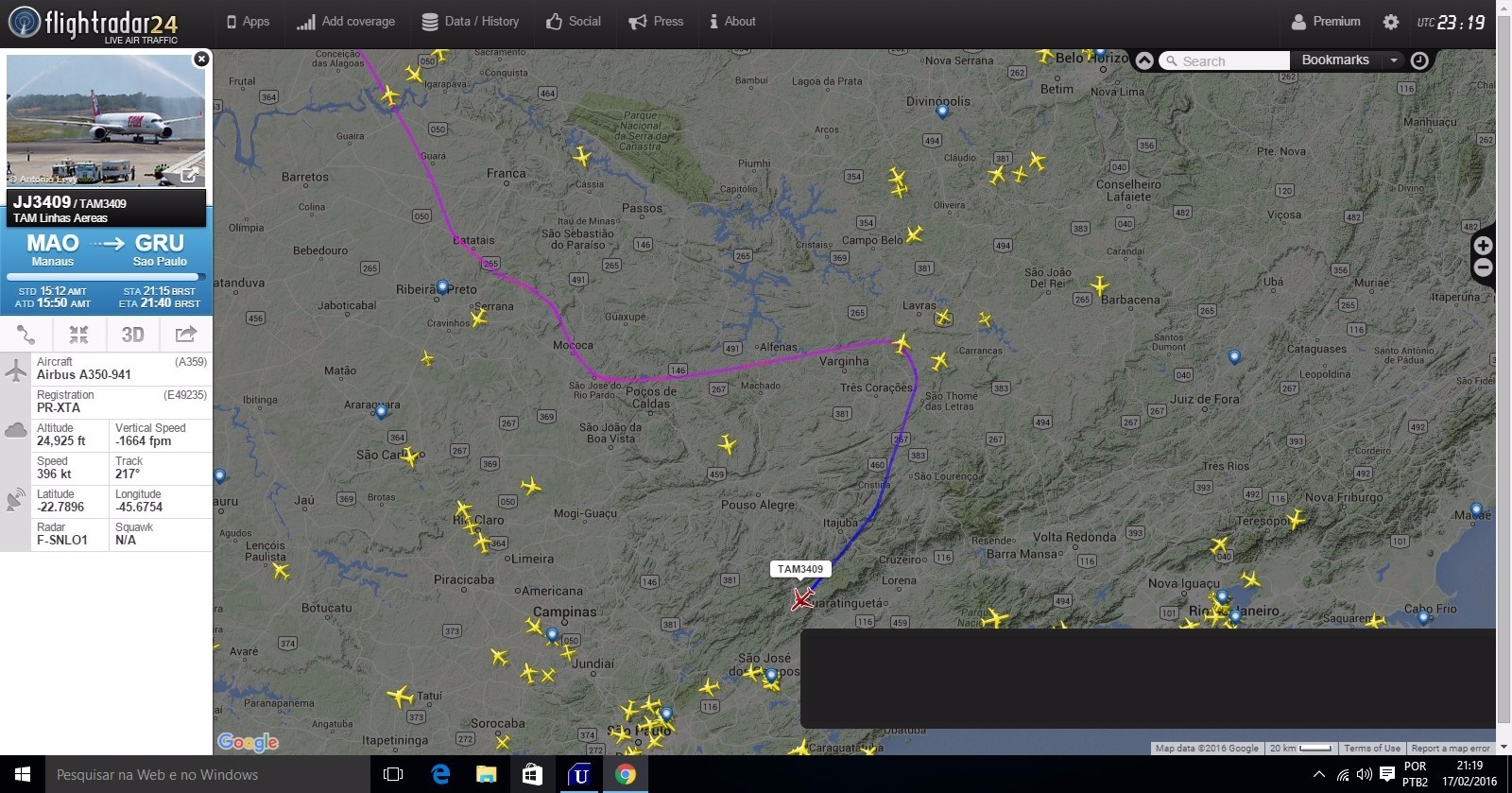The width and height of the screenshot is (1512, 793).
Task: Click vertical speed -1664 fpm
Action: [x=144, y=440]
